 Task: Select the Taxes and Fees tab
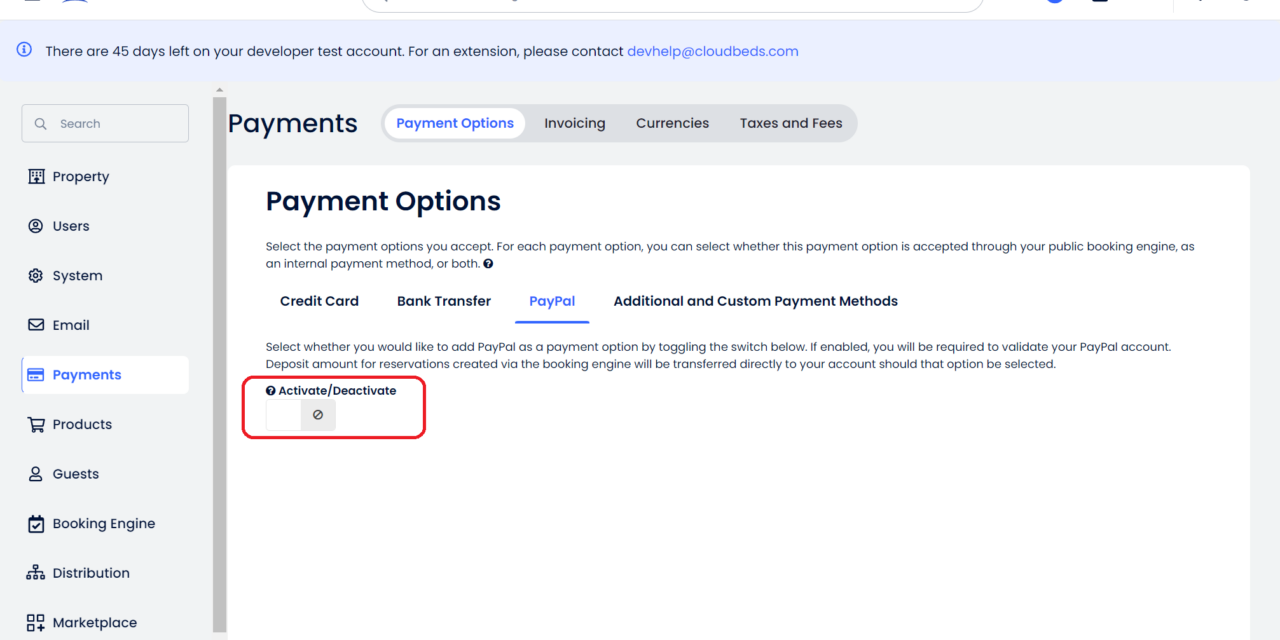[x=791, y=122]
